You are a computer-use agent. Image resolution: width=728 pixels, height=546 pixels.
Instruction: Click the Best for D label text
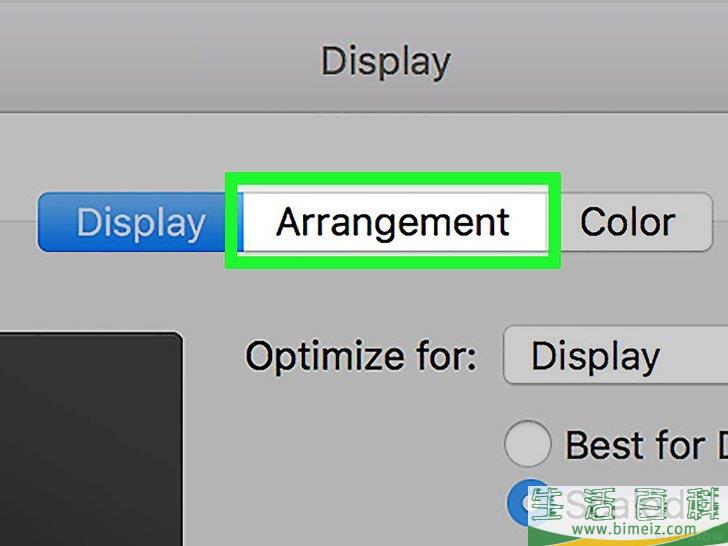646,444
